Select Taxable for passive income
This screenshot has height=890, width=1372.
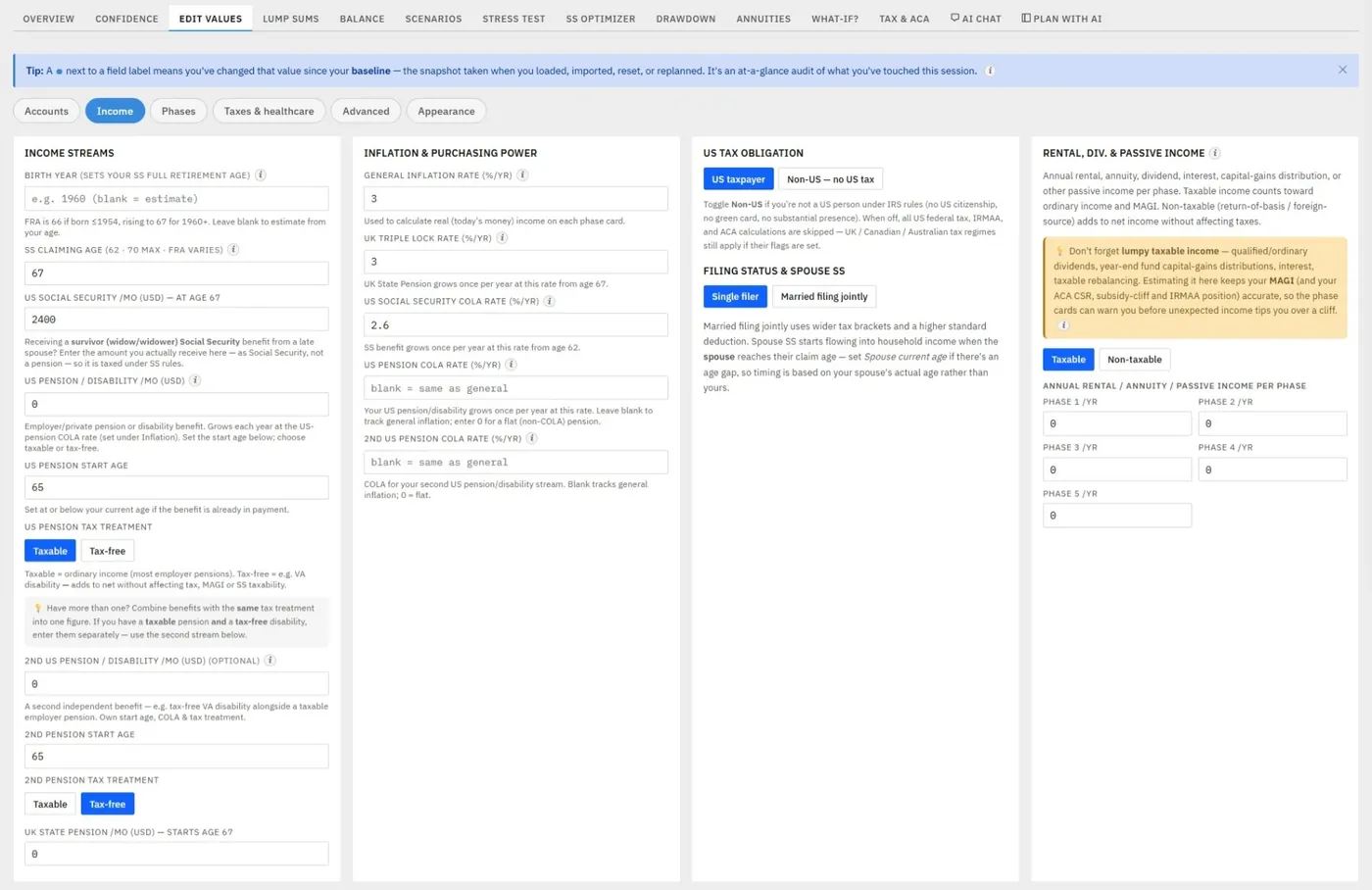(x=1068, y=360)
